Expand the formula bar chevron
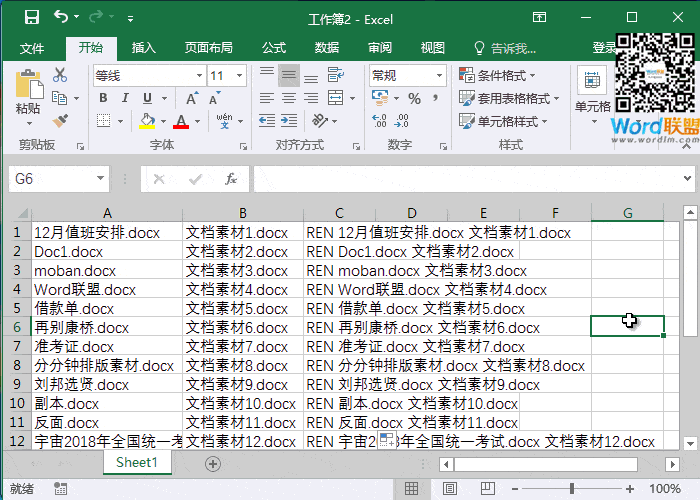The width and height of the screenshot is (700, 500). tap(687, 179)
